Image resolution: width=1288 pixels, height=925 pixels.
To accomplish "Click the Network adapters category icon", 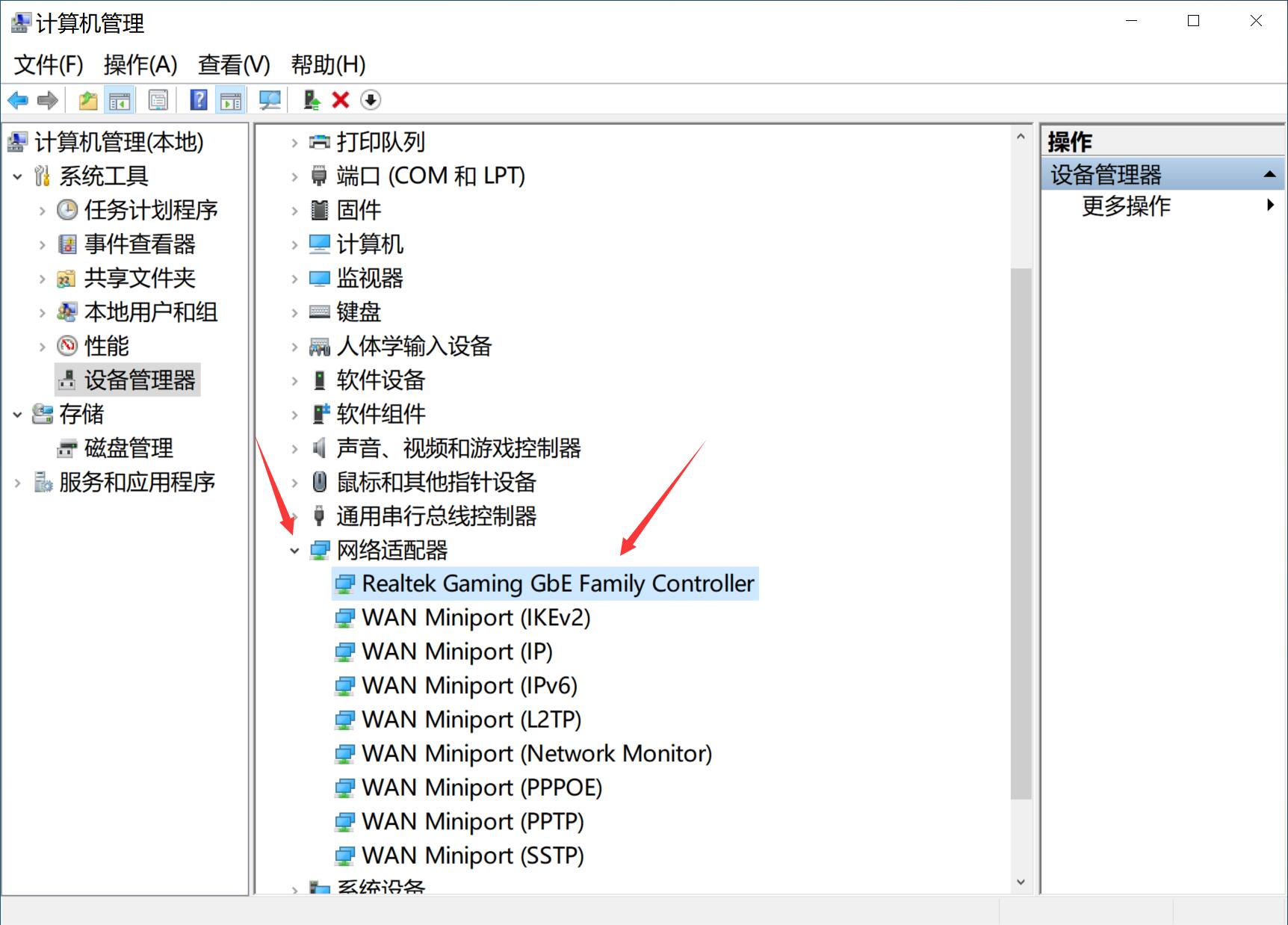I will (320, 551).
